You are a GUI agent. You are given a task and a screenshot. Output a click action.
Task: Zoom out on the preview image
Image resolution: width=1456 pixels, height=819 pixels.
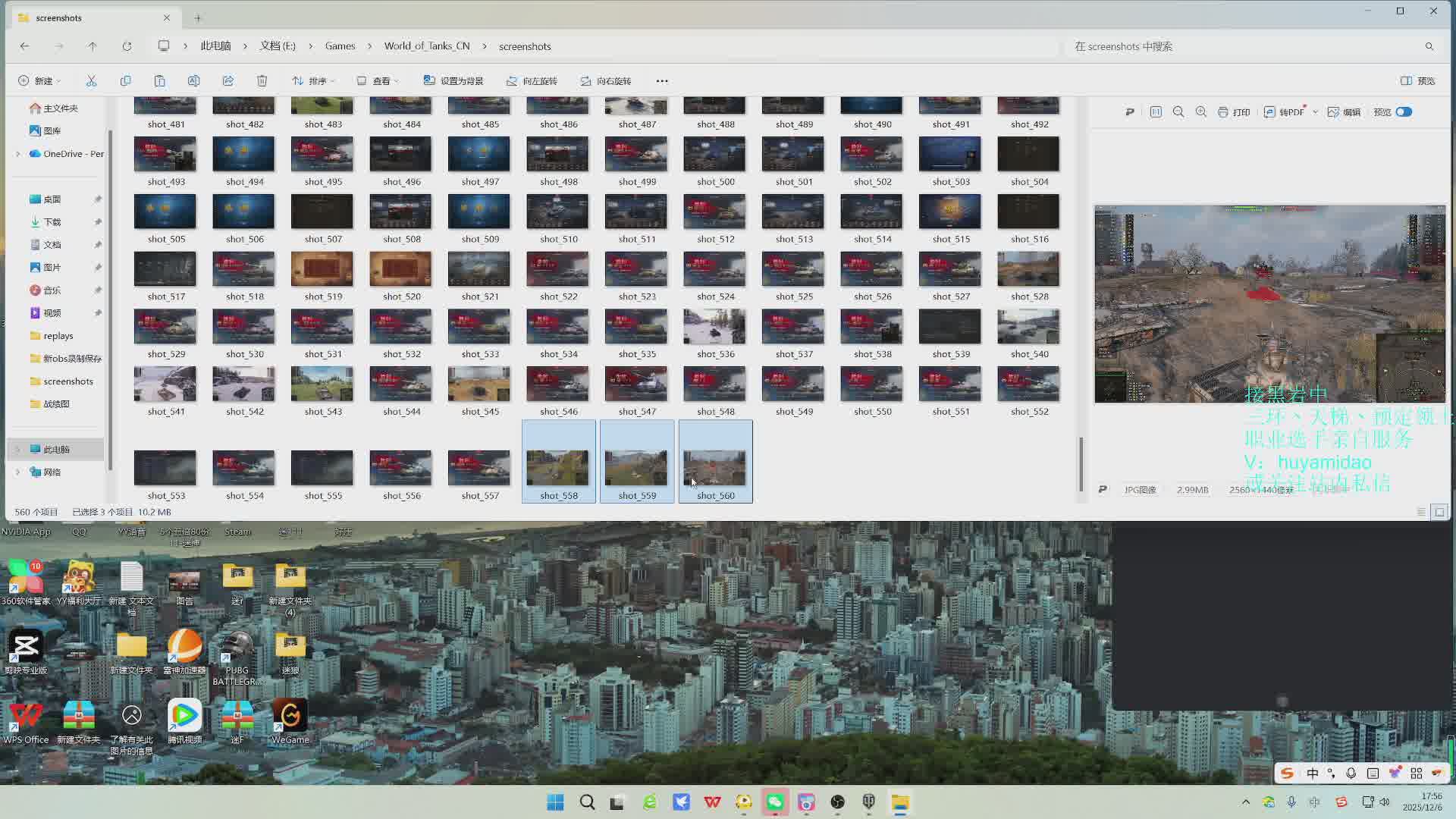(1178, 111)
